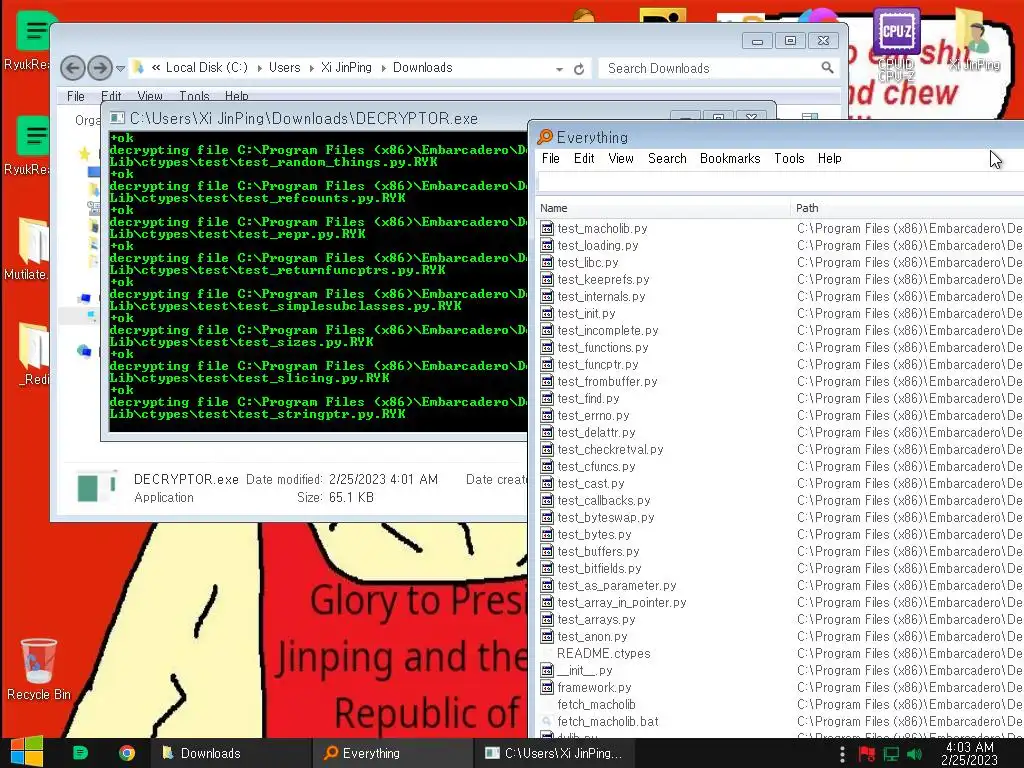This screenshot has width=1024, height=768.
Task: Click __init__.py entry in results
Action: [584, 670]
